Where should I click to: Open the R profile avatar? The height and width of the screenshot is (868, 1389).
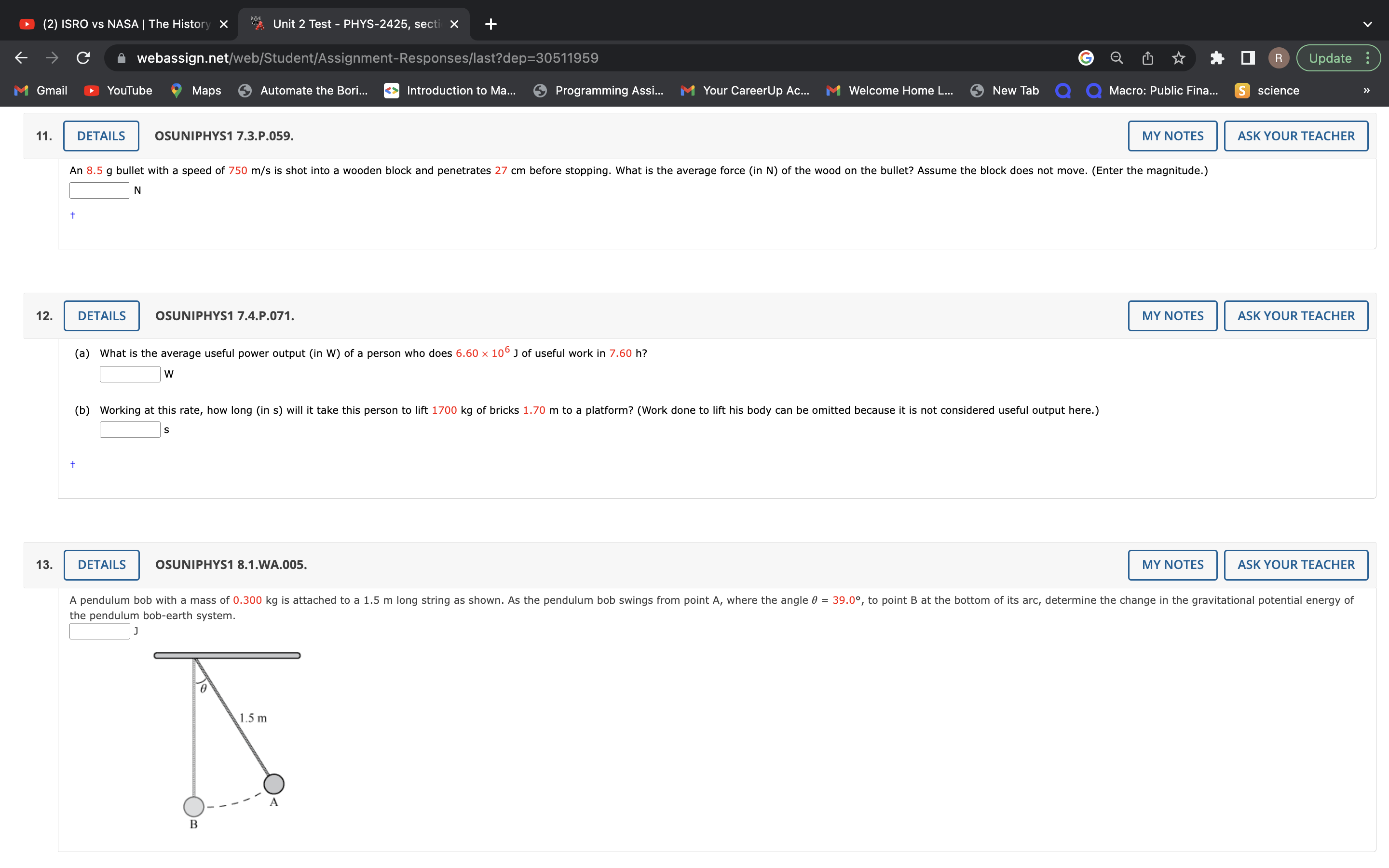click(x=1278, y=58)
